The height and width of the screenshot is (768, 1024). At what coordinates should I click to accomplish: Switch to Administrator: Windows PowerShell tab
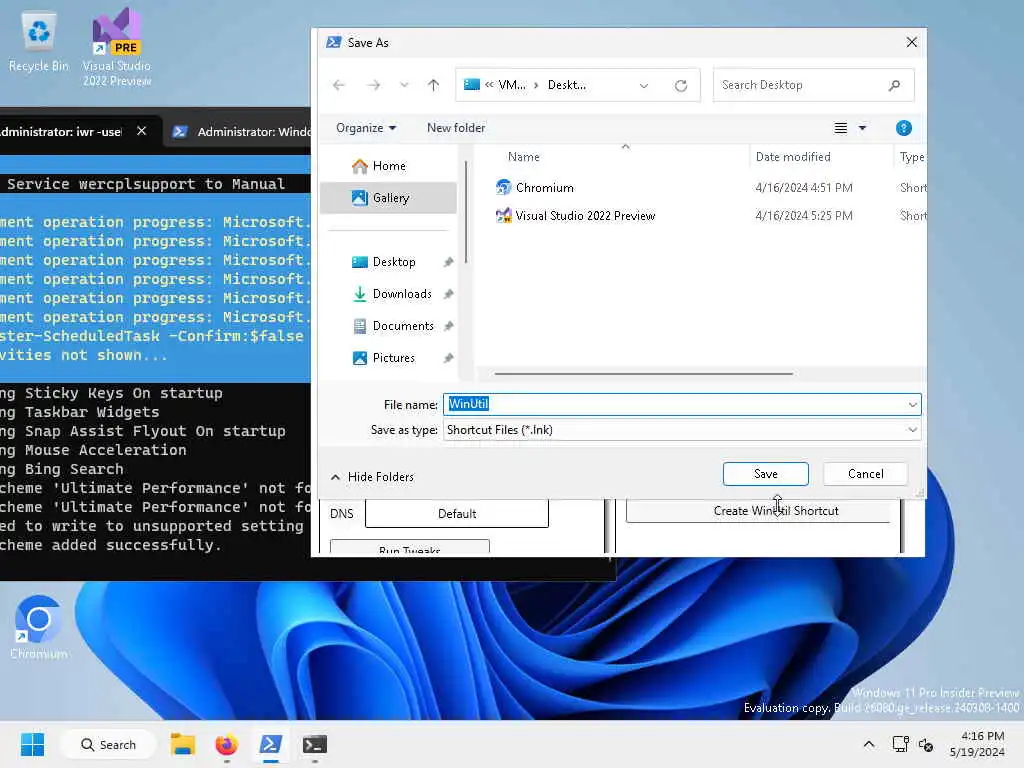pos(242,132)
